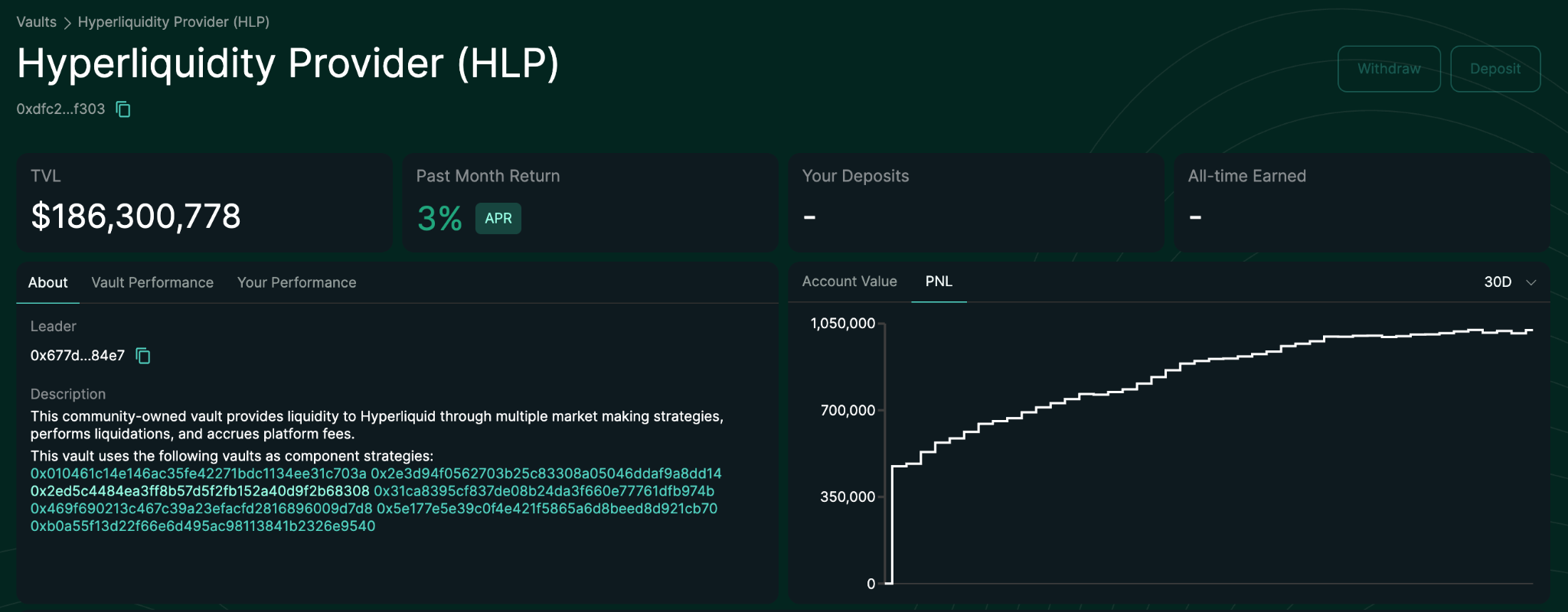
Task: Copy the leader address 0x677d...84e7
Action: coord(143,356)
